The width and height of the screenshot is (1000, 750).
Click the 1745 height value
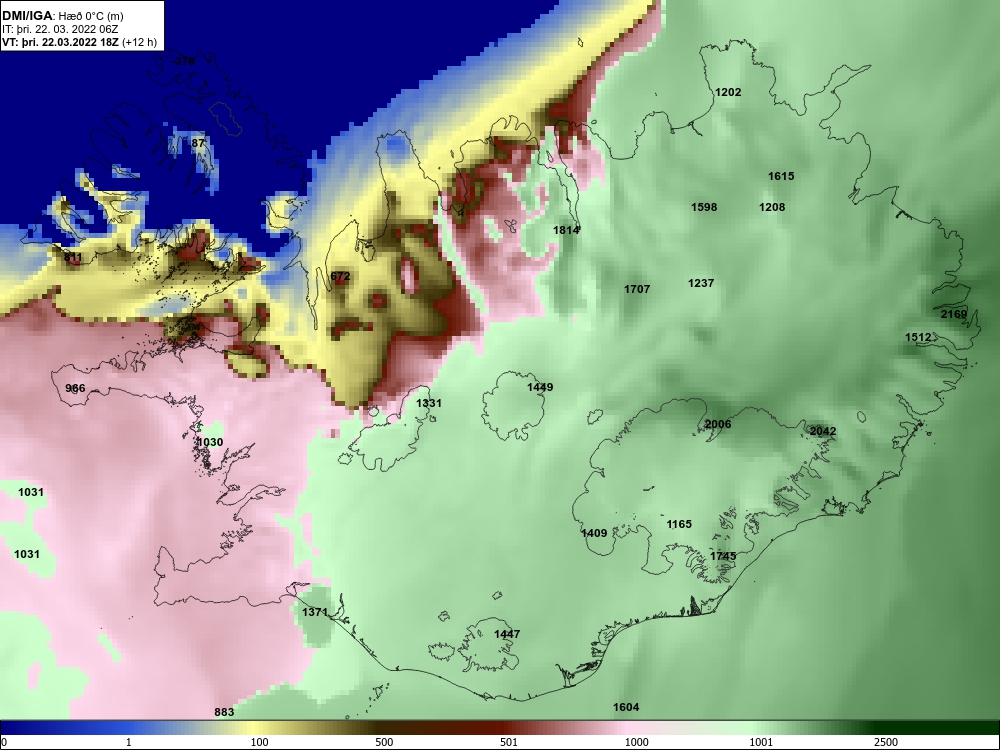click(x=723, y=555)
